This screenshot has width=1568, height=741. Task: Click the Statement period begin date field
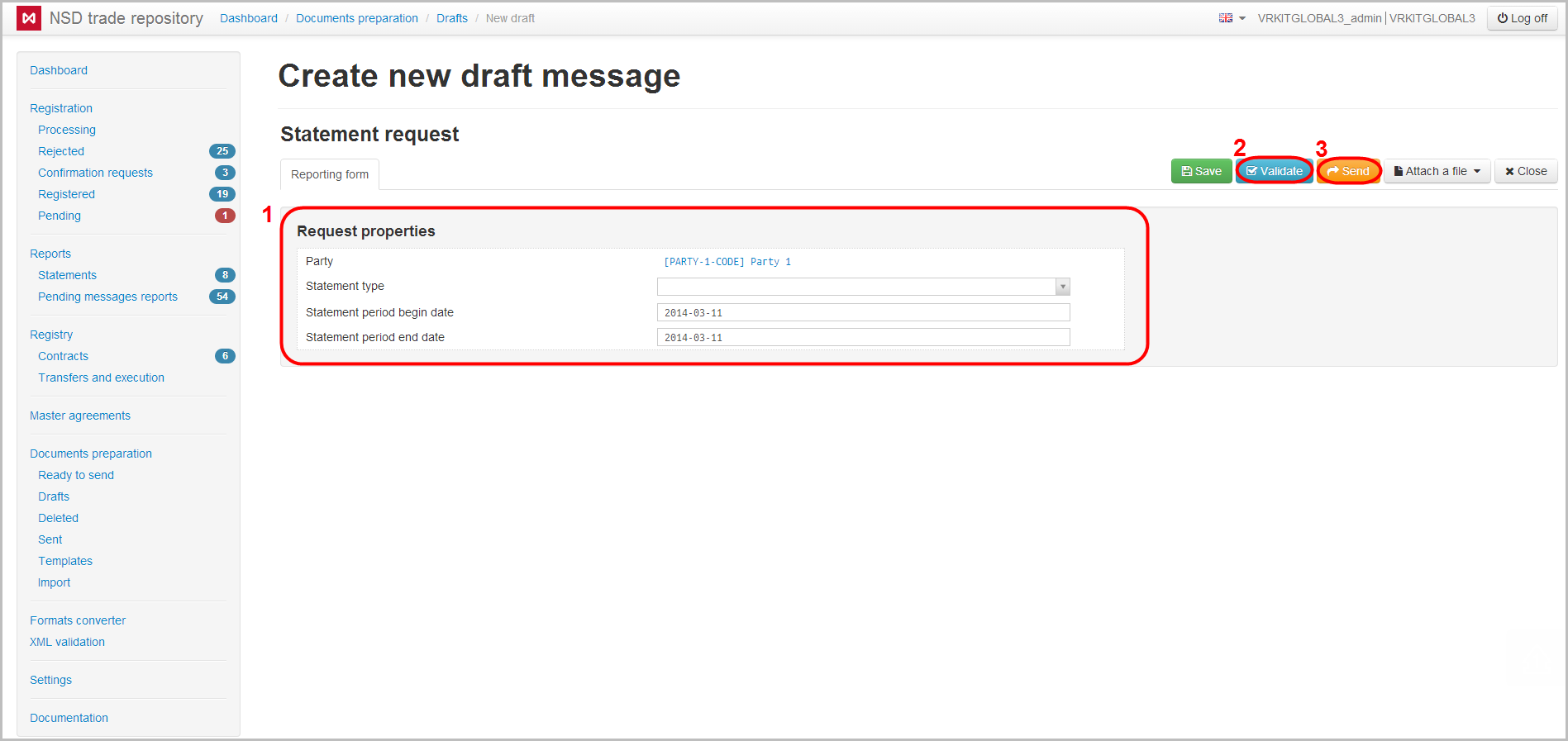point(863,312)
